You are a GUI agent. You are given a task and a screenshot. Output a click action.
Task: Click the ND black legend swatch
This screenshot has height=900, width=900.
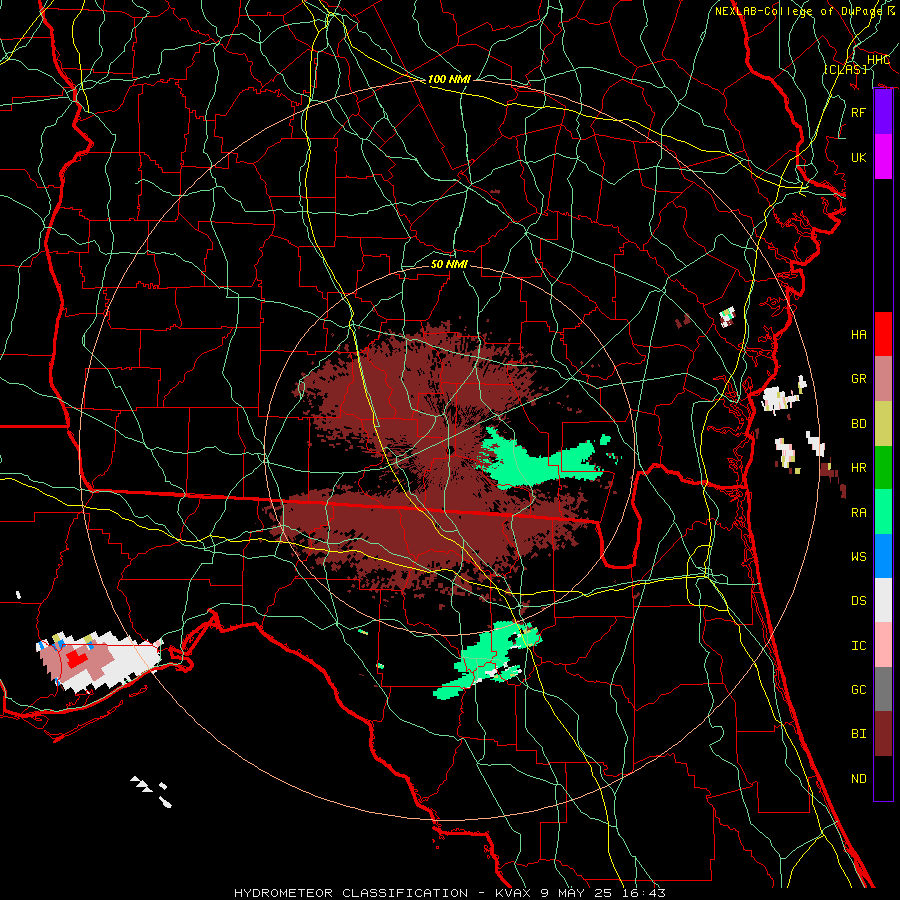883,778
